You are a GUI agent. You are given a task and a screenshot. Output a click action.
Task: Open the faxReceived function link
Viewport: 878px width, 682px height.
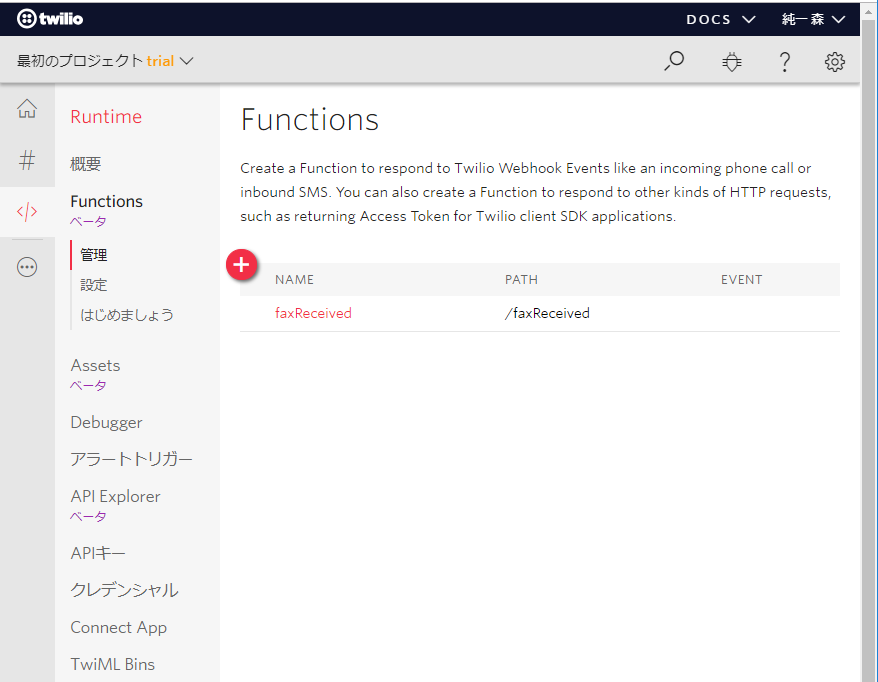tap(313, 313)
